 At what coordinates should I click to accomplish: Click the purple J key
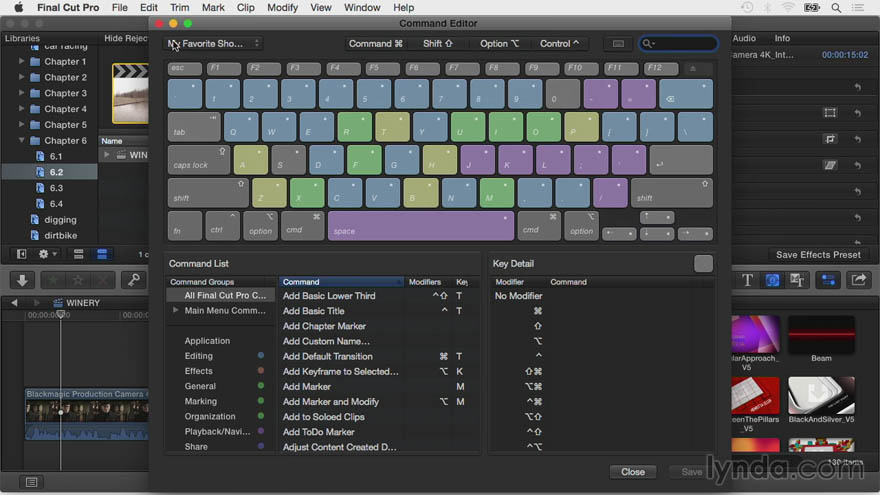pos(478,160)
